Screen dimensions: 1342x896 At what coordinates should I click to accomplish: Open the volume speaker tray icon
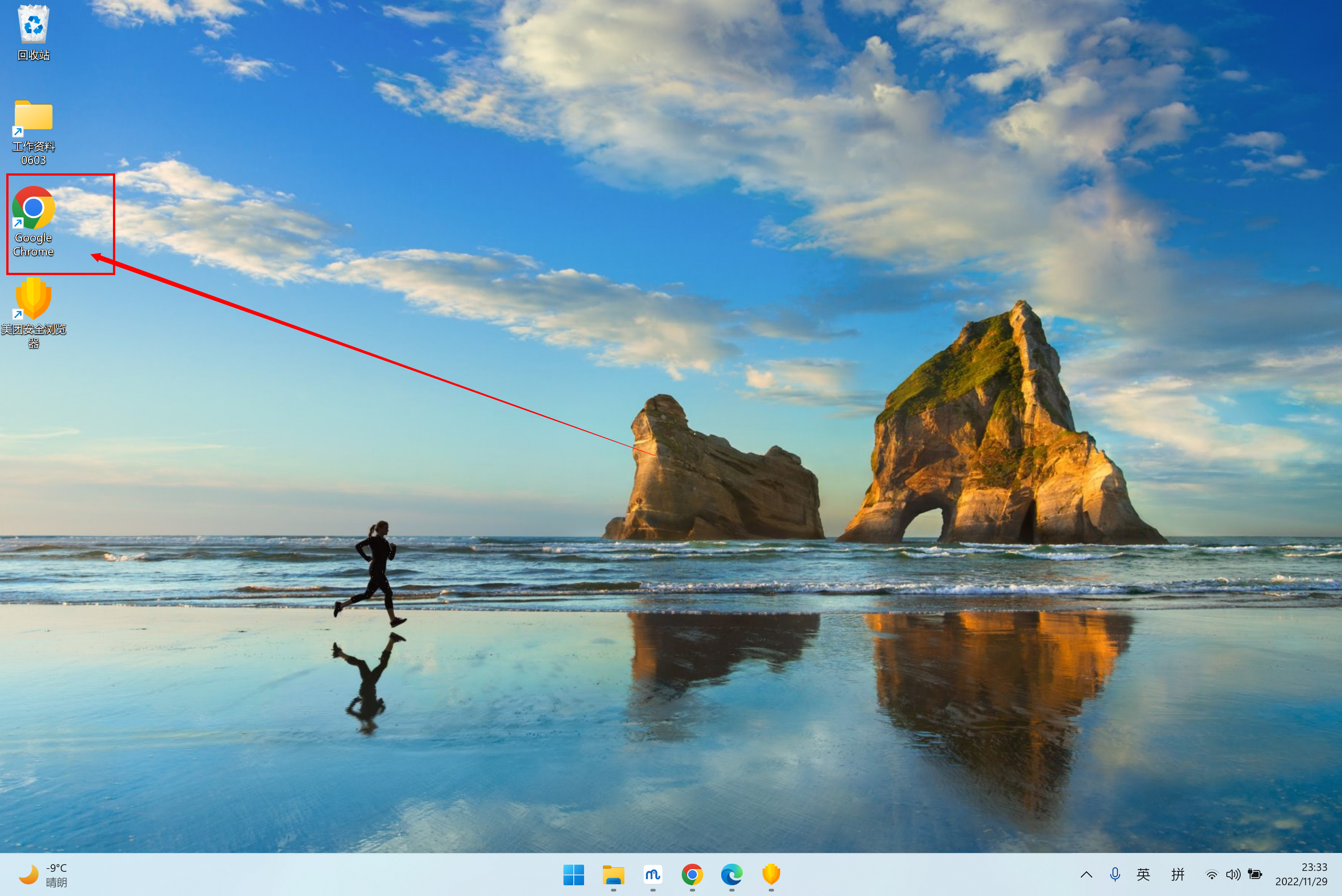pyautogui.click(x=1233, y=874)
